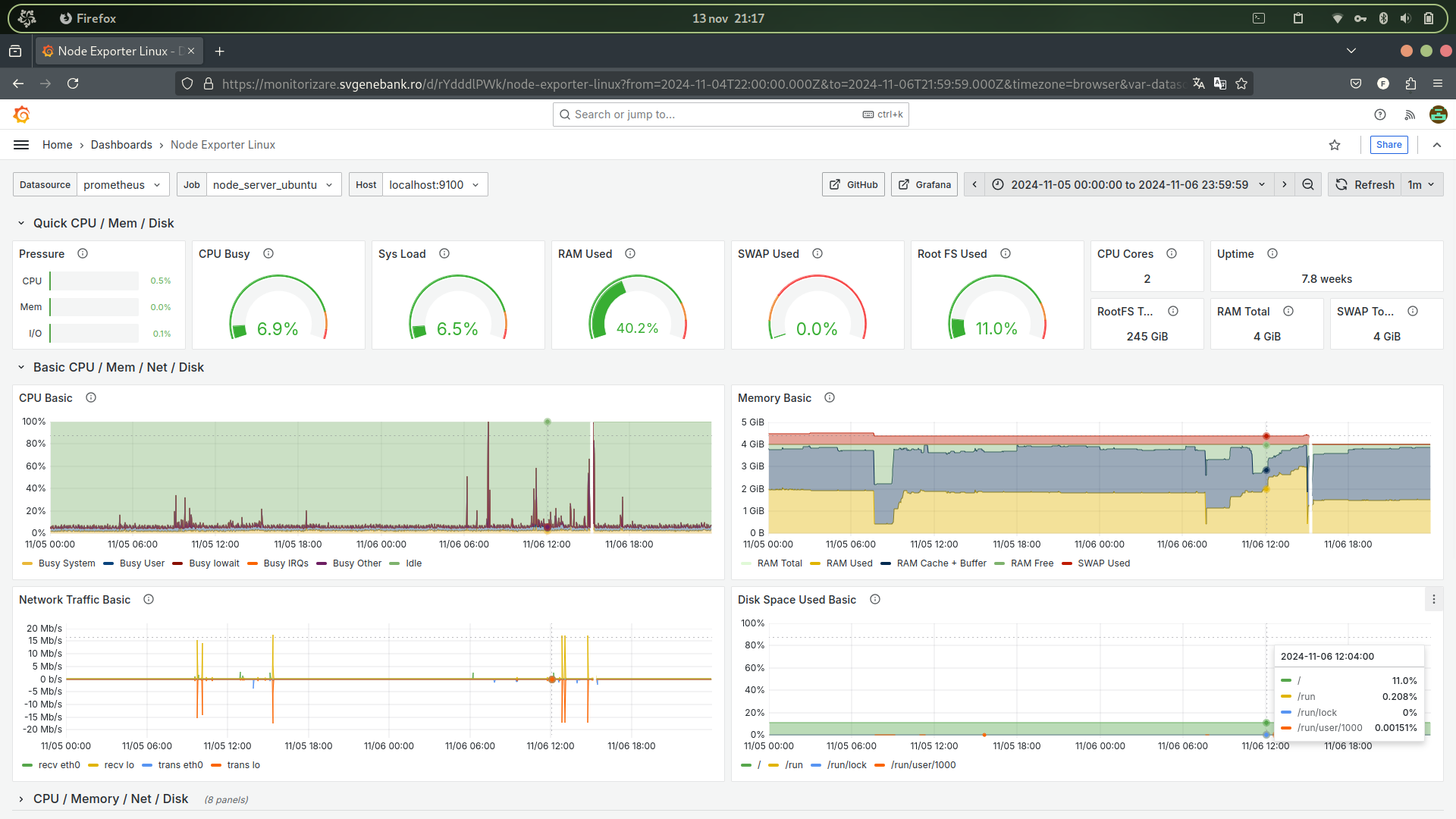Open the Host localhost:9100 dropdown

coord(435,184)
